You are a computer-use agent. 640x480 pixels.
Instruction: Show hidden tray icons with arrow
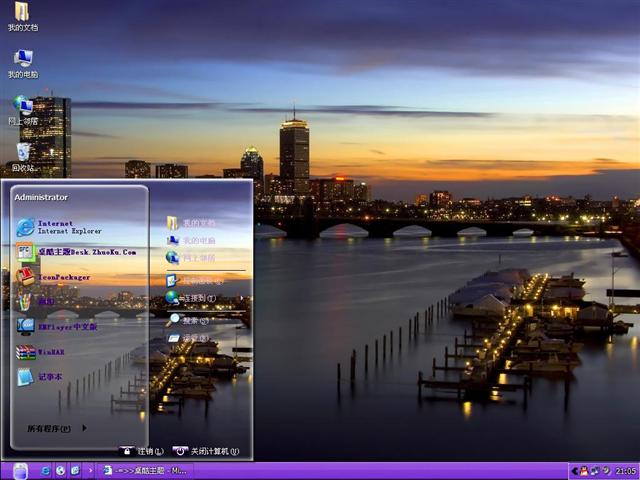click(x=573, y=470)
